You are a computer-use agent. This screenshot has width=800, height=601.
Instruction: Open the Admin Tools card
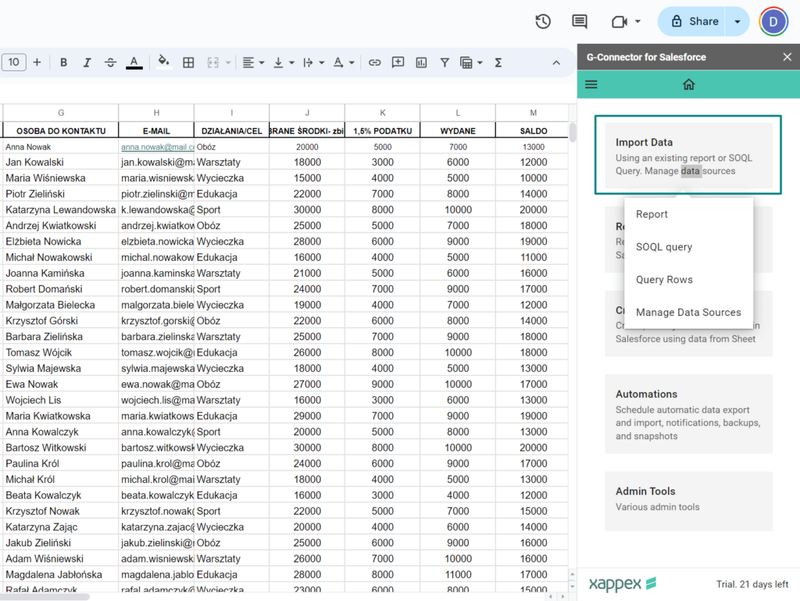coord(689,501)
